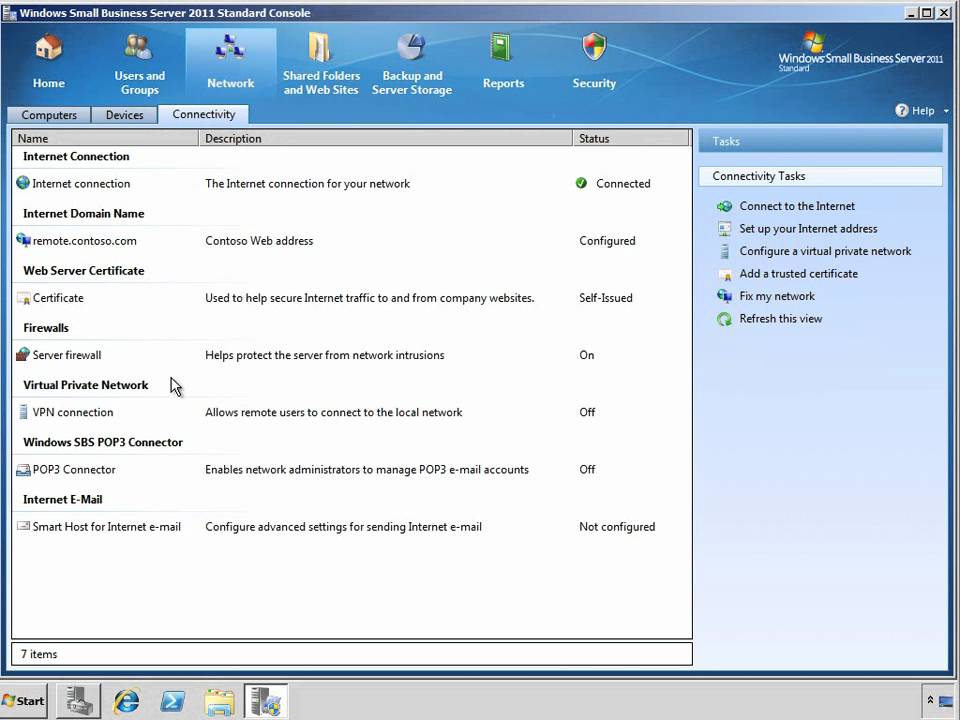Screen dimensions: 960x720
Task: Open Windows PowerShell from the taskbar
Action: click(173, 701)
